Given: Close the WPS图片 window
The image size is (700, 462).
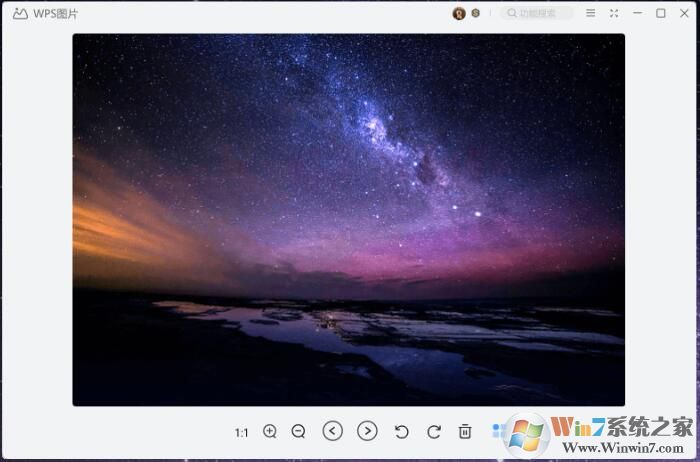Looking at the screenshot, I should (x=683, y=13).
